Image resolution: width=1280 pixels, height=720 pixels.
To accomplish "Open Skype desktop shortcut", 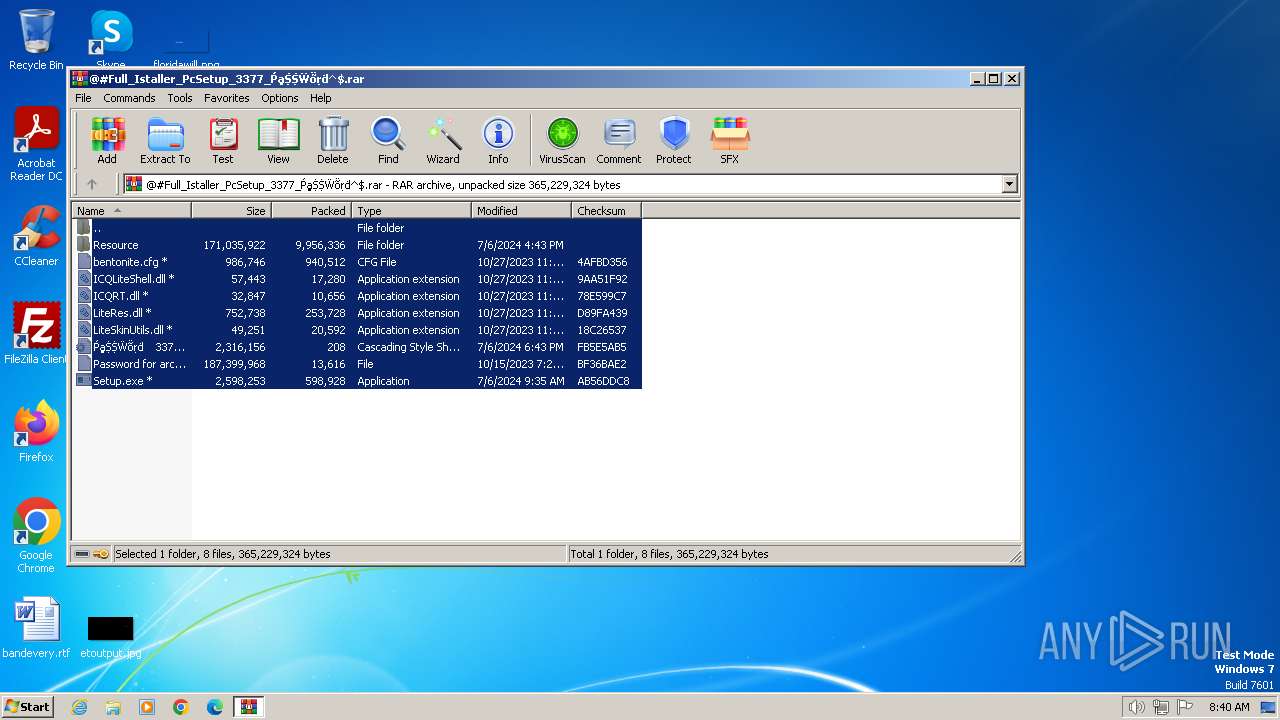I will [x=111, y=40].
